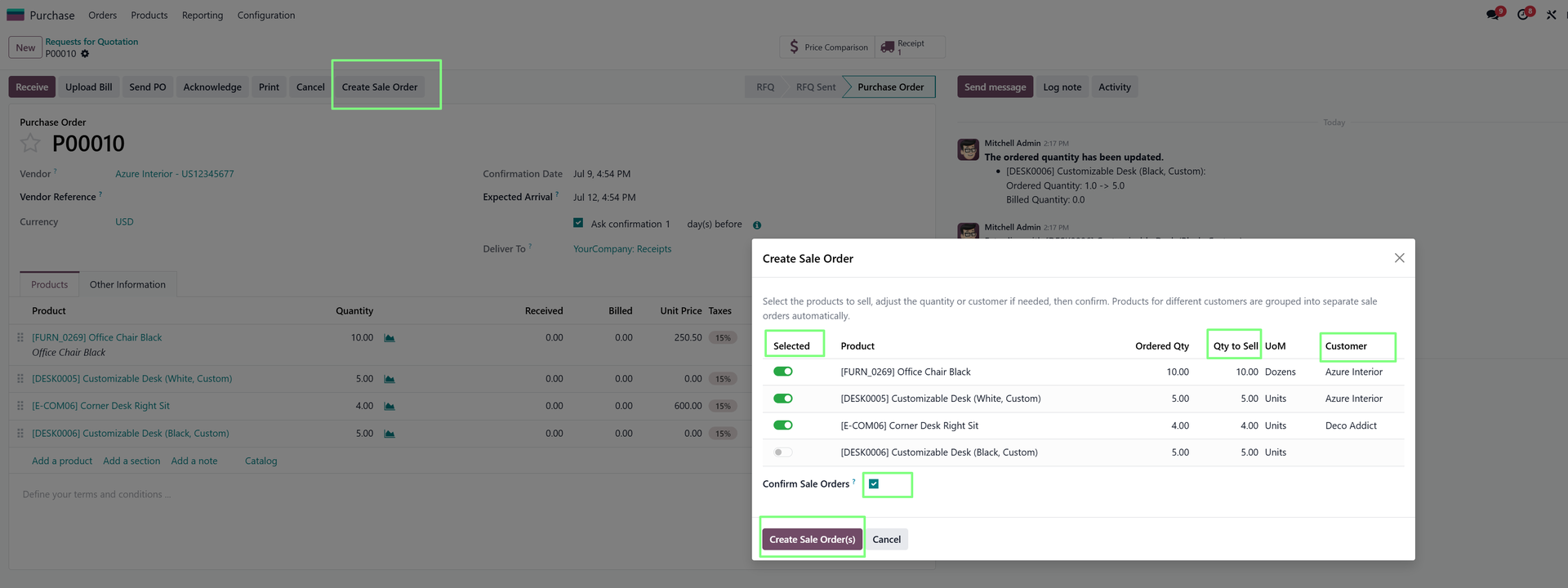
Task: Click the Add a product link
Action: click(62, 461)
